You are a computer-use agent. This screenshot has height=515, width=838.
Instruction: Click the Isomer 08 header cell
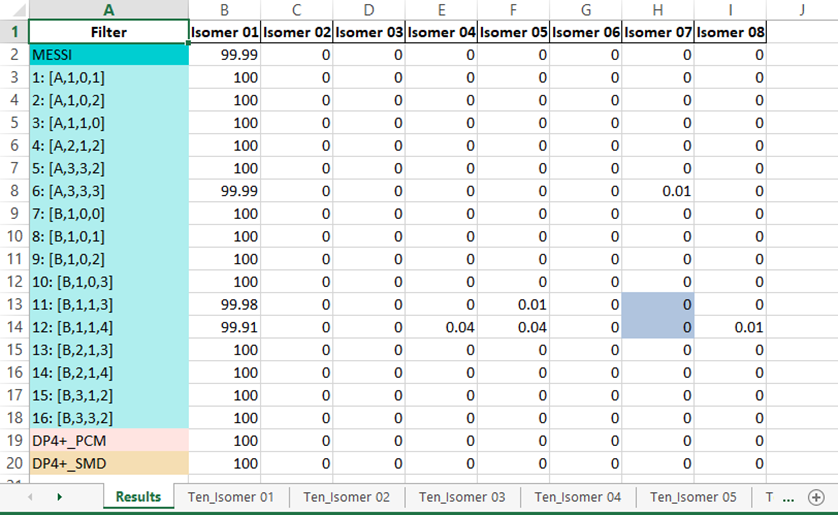point(730,32)
